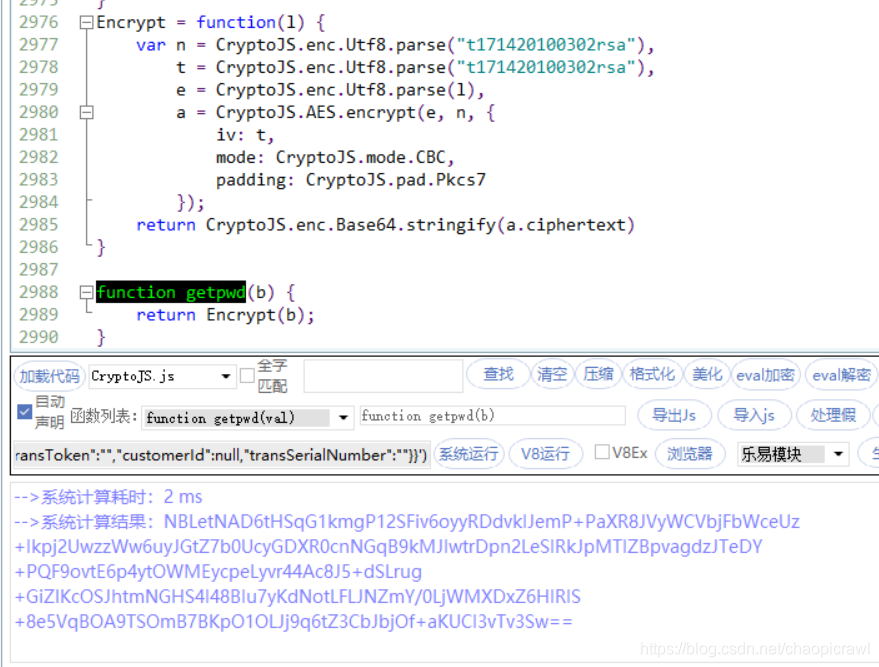Click the 浏览器 browser button
The height and width of the screenshot is (667, 879).
tap(690, 453)
